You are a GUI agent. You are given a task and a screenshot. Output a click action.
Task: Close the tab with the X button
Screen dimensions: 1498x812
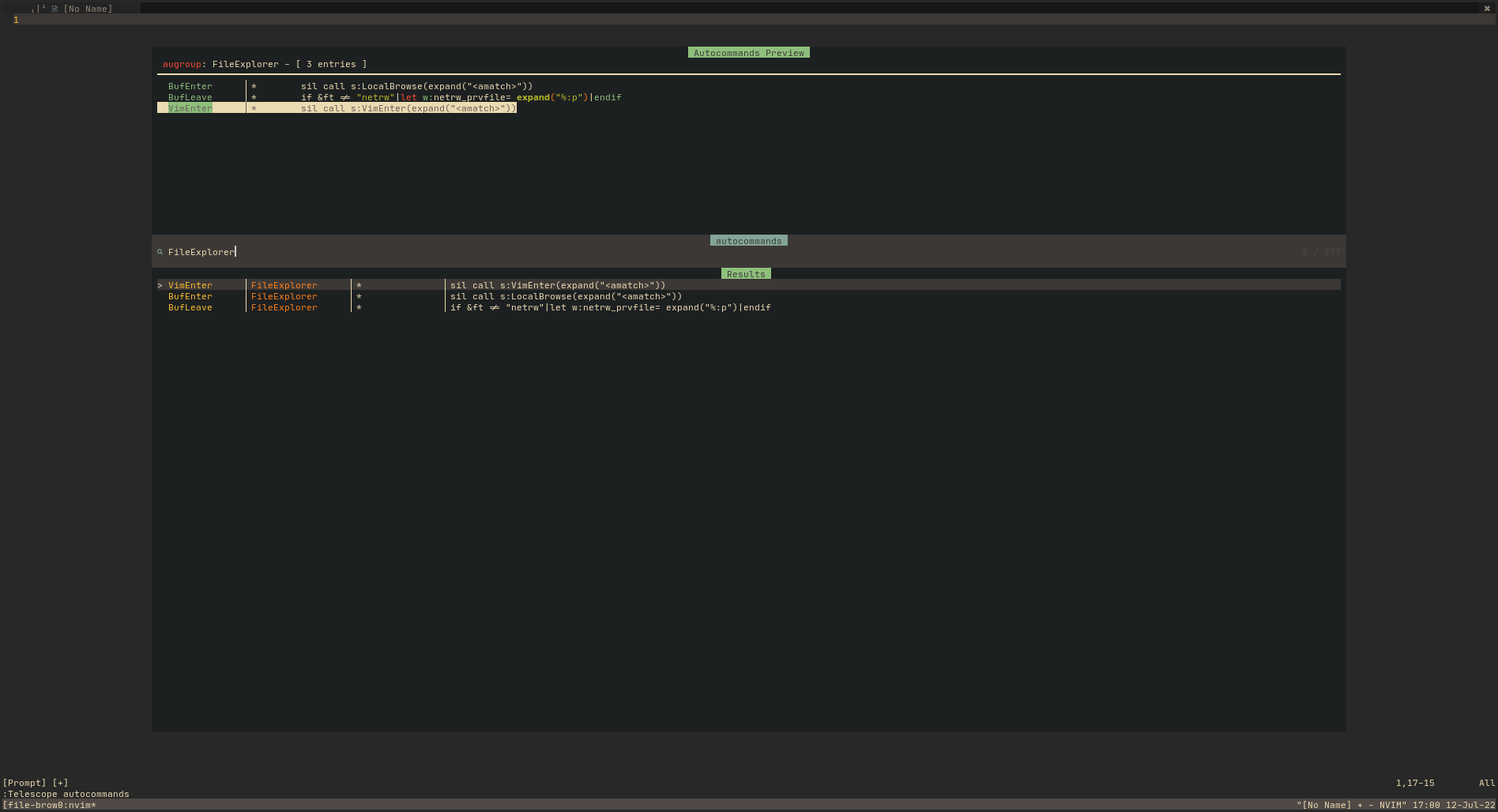1487,9
